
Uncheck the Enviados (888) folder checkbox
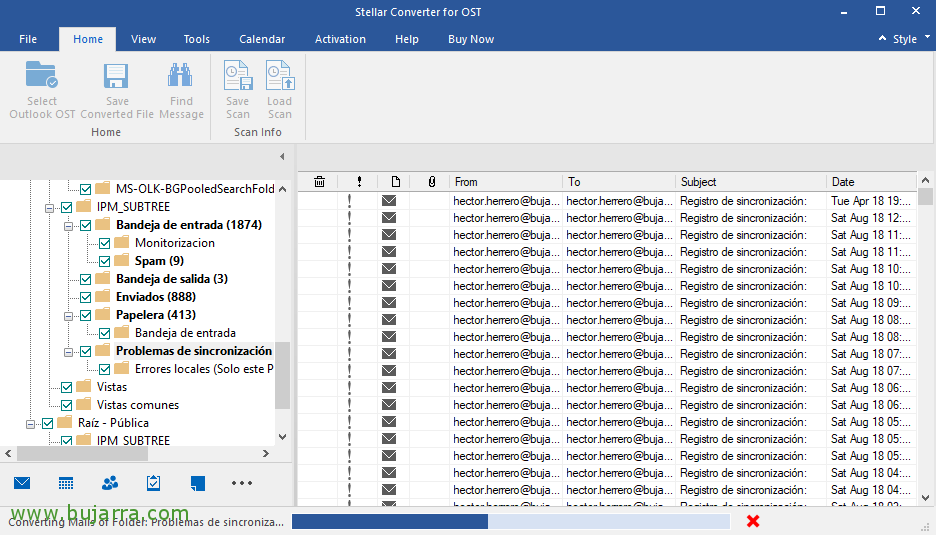pos(86,297)
